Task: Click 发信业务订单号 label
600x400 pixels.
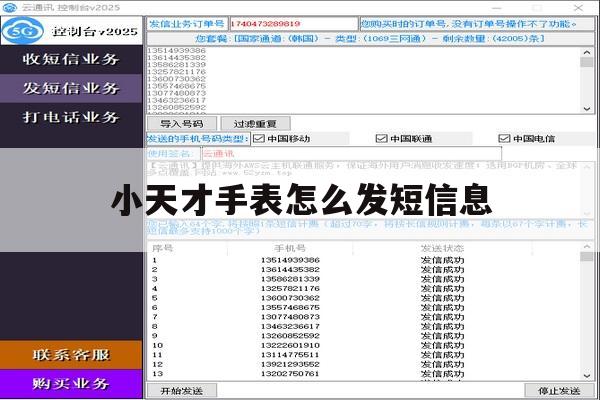Action: pyautogui.click(x=187, y=24)
